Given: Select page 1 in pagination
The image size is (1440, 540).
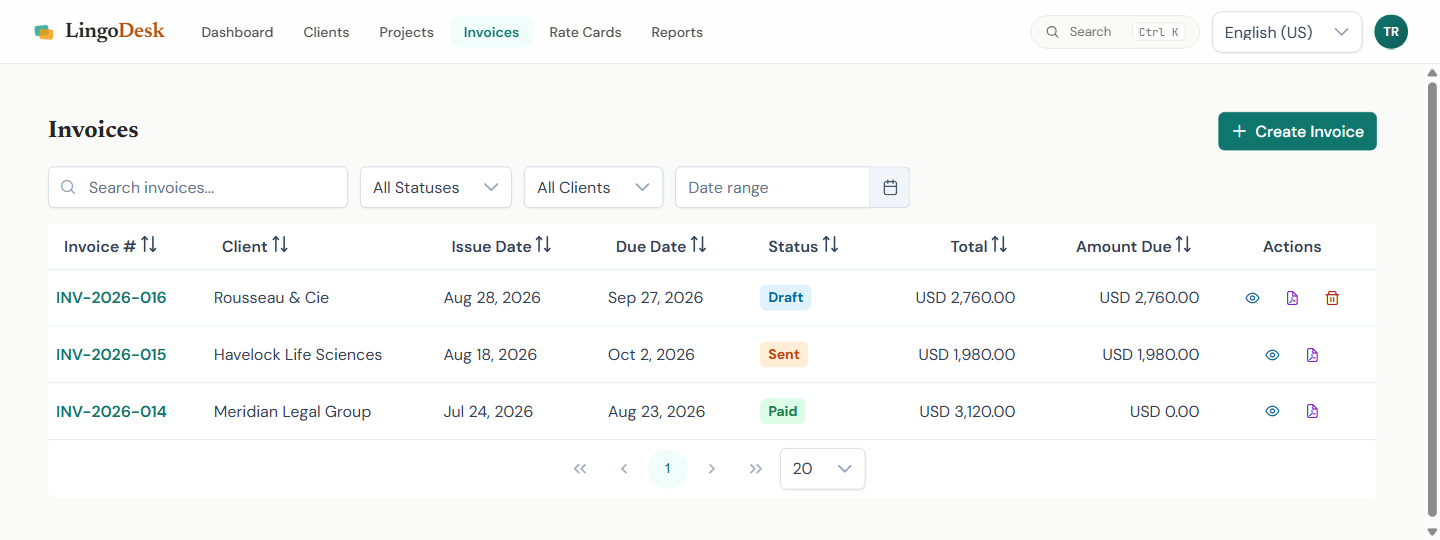Looking at the screenshot, I should pyautogui.click(x=668, y=469).
